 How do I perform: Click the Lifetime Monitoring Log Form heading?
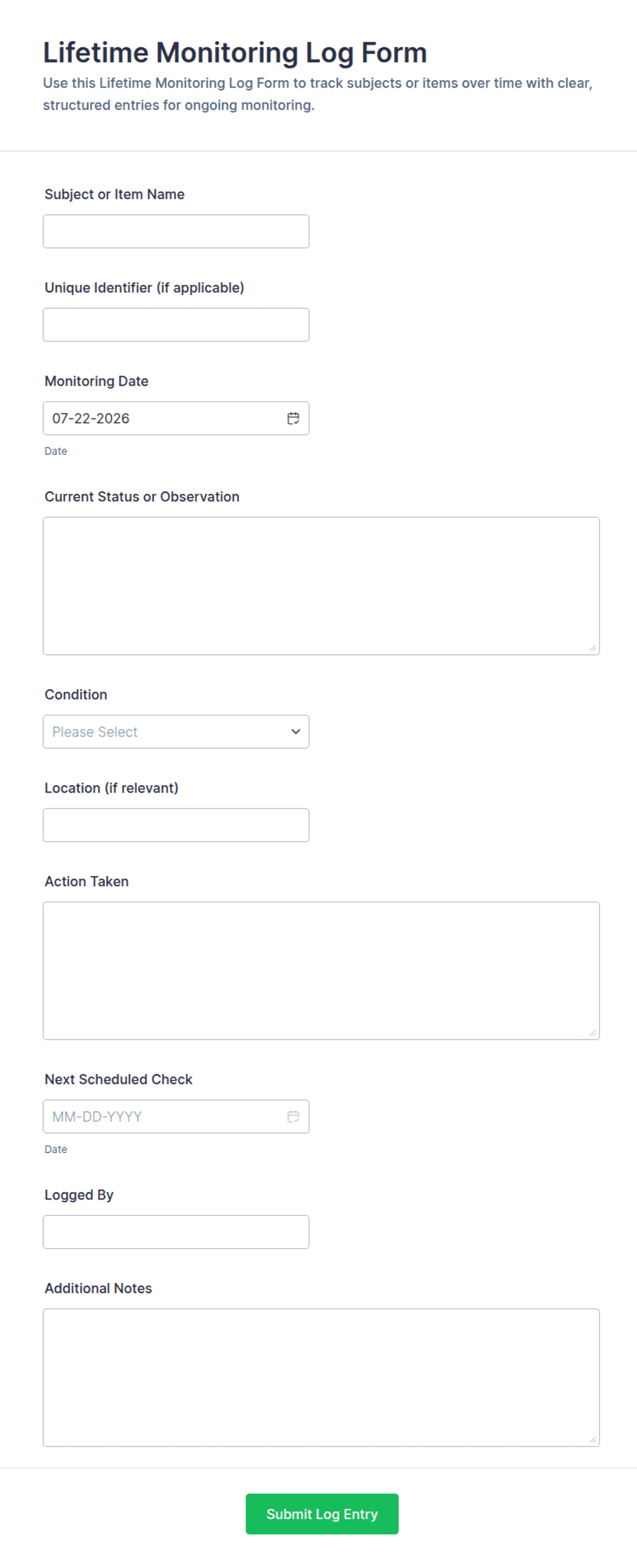coord(235,53)
